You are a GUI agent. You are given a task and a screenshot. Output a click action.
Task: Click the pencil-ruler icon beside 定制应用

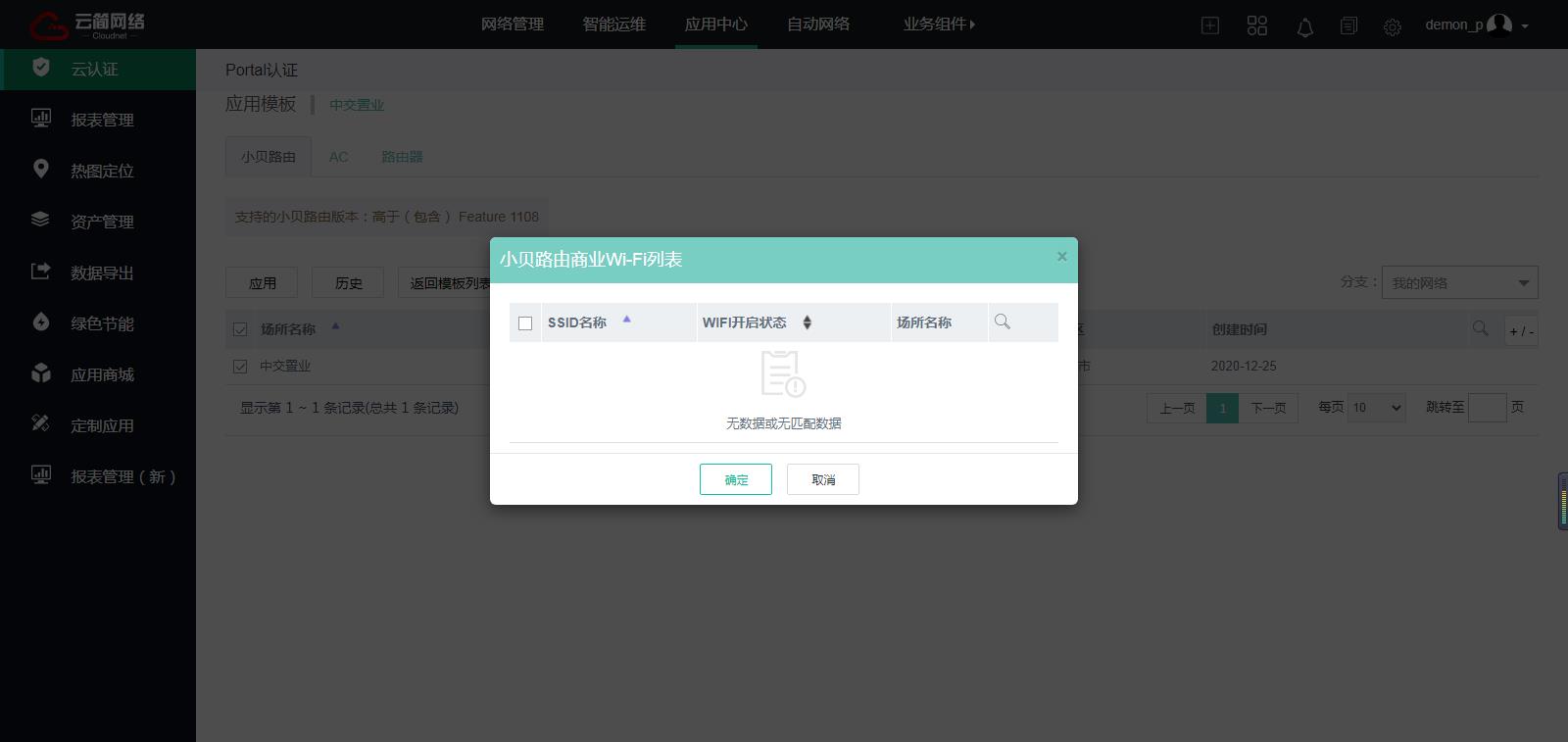[x=40, y=423]
